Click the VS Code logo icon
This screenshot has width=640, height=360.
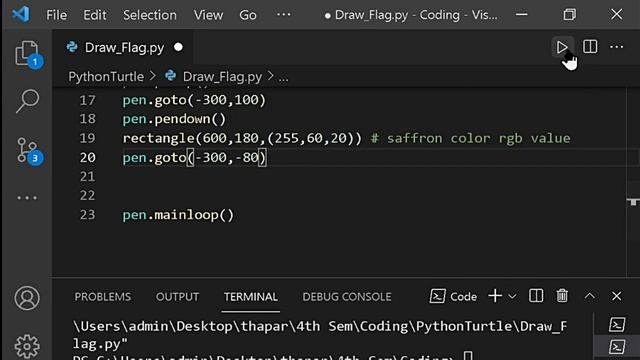point(20,15)
